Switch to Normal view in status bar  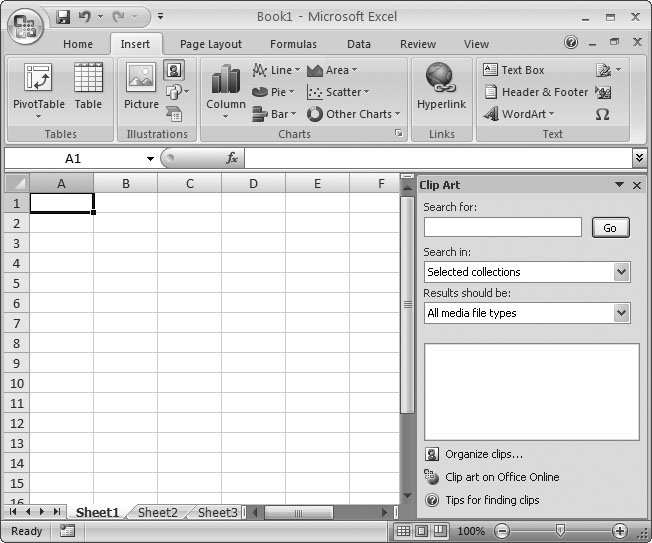(403, 531)
